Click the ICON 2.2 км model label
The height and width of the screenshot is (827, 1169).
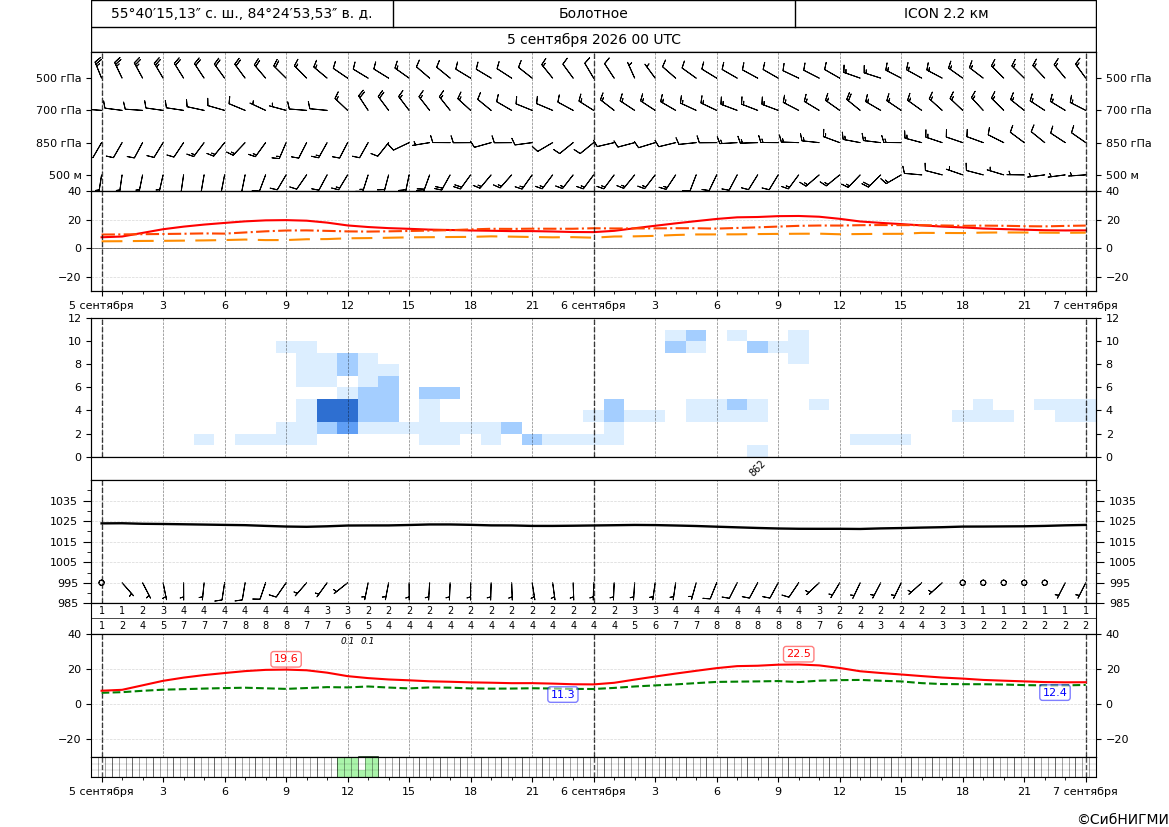coord(945,13)
